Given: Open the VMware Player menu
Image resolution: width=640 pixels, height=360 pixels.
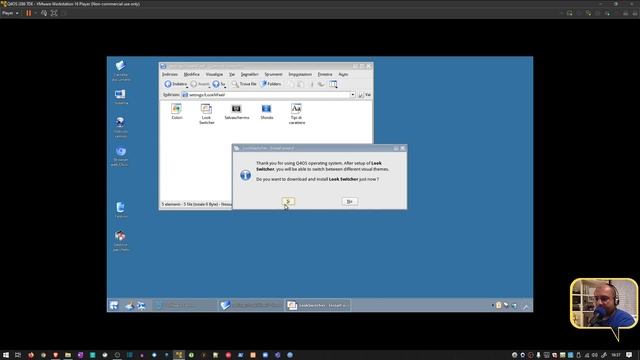Looking at the screenshot, I should pos(10,13).
